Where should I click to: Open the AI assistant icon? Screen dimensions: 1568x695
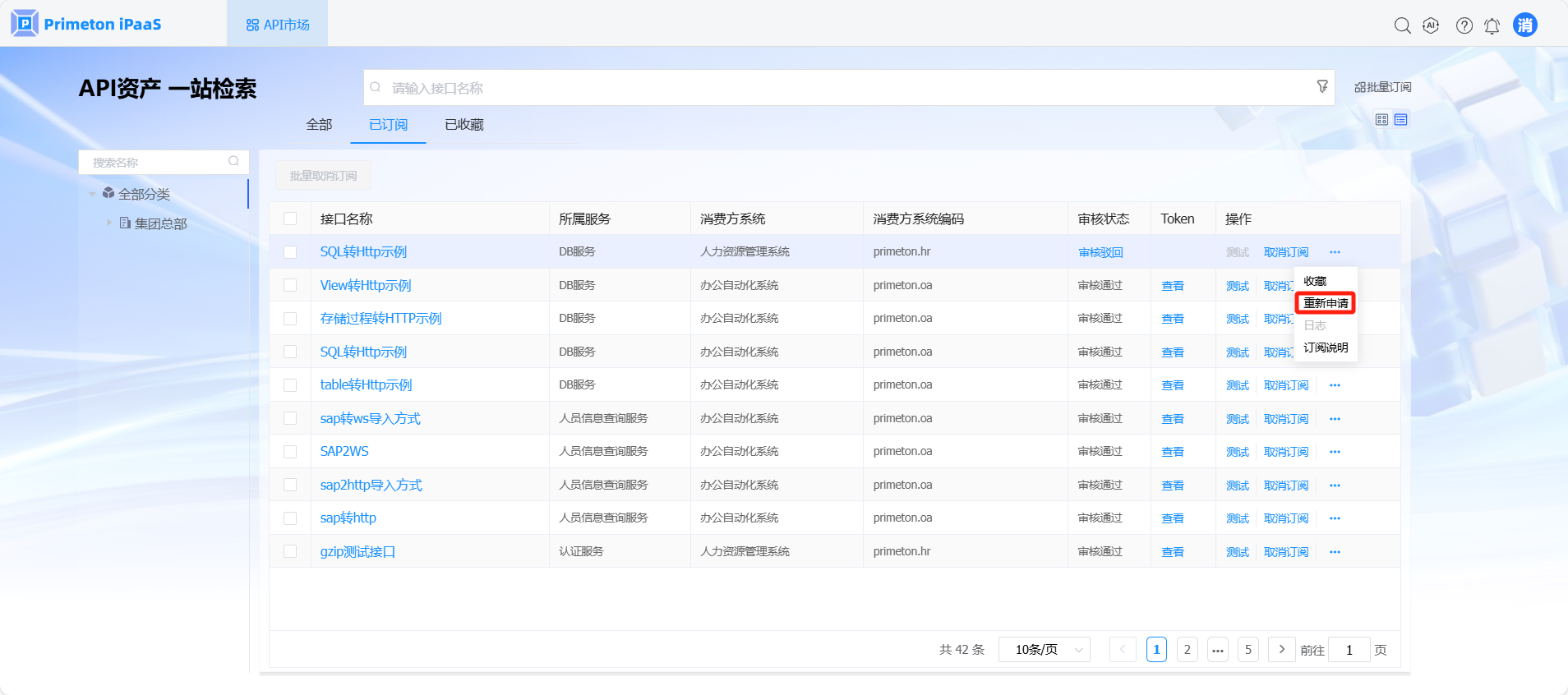[x=1431, y=25]
